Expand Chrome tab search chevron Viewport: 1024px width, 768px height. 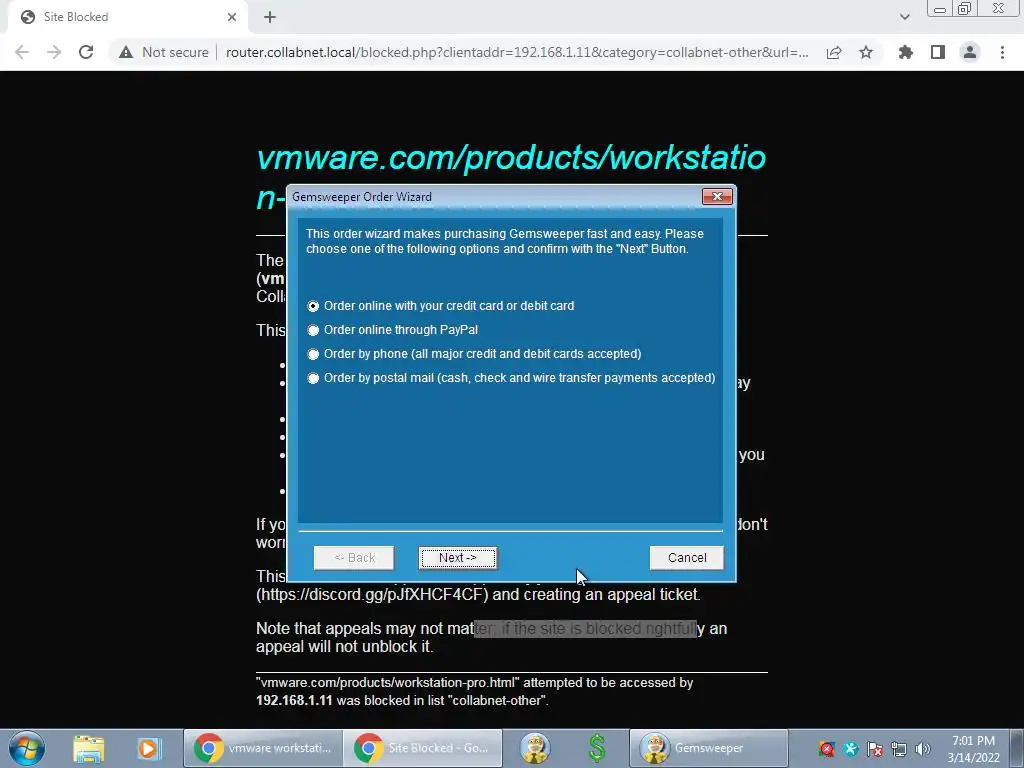[x=904, y=18]
